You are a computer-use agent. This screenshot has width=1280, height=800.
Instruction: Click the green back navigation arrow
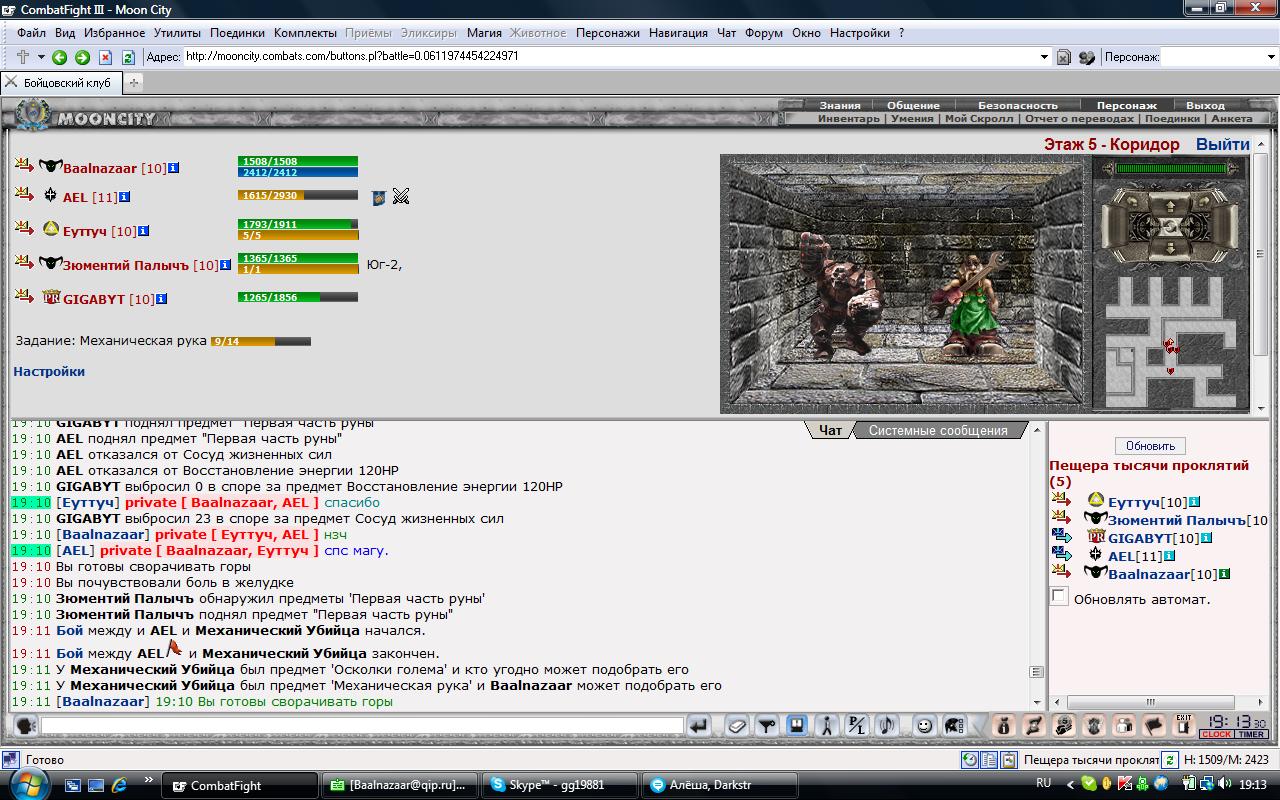[60, 57]
